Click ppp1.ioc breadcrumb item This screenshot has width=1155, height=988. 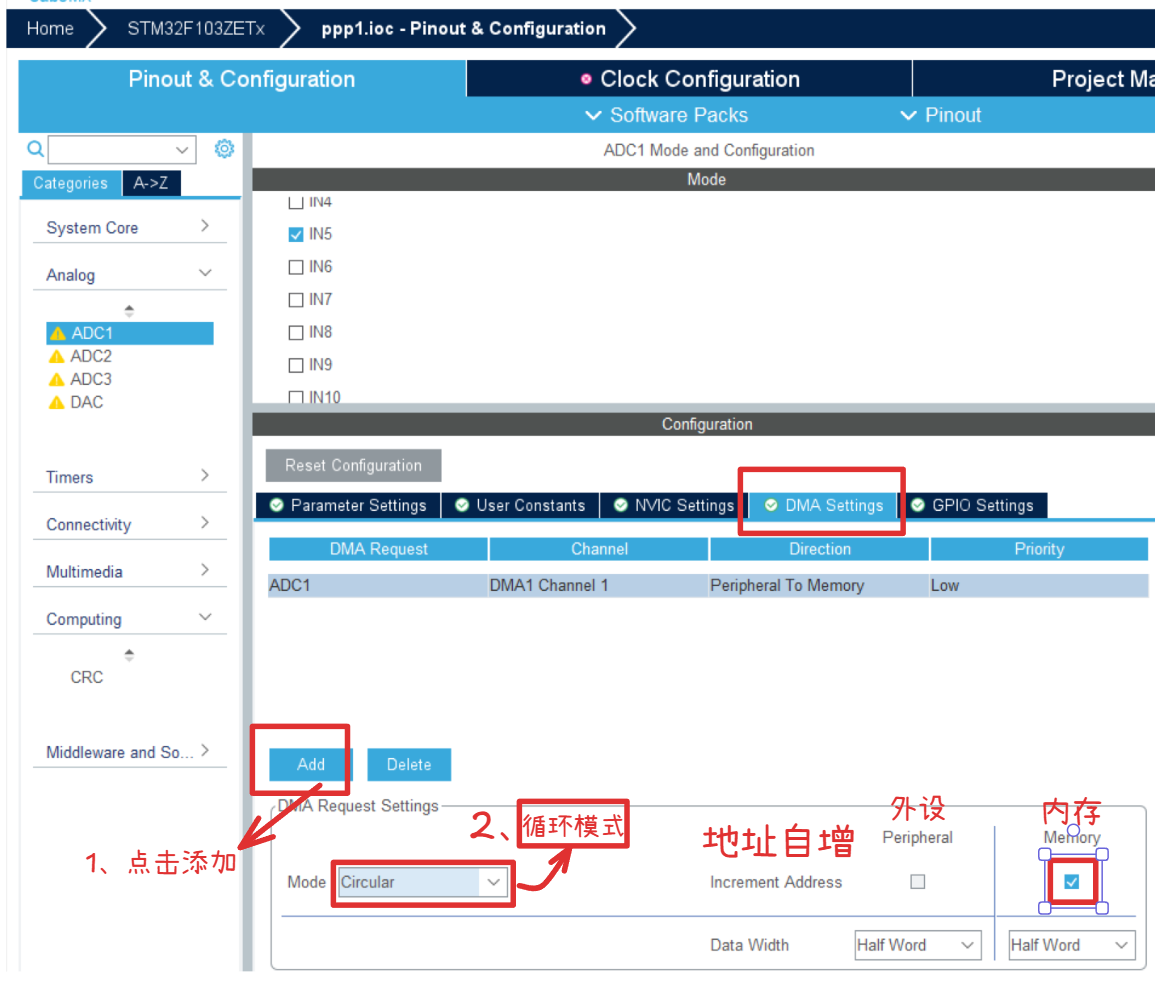tap(463, 29)
